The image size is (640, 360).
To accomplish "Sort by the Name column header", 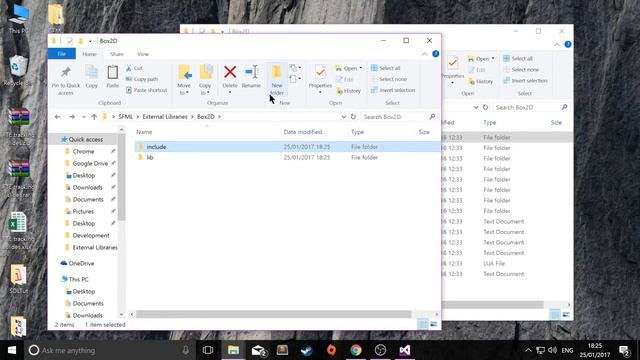I will click(144, 132).
